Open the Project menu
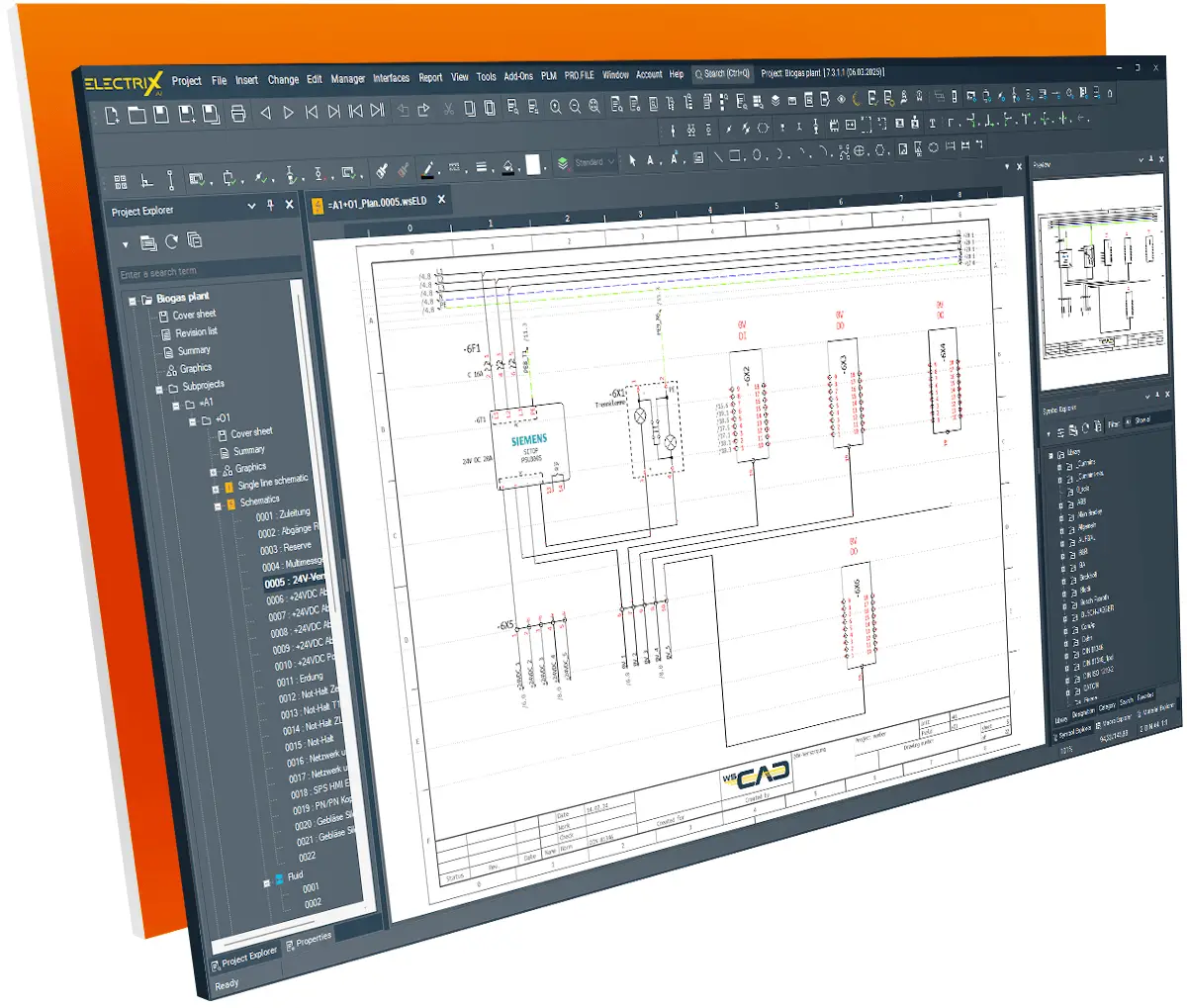This screenshot has width=1187, height=1008. coord(186,81)
